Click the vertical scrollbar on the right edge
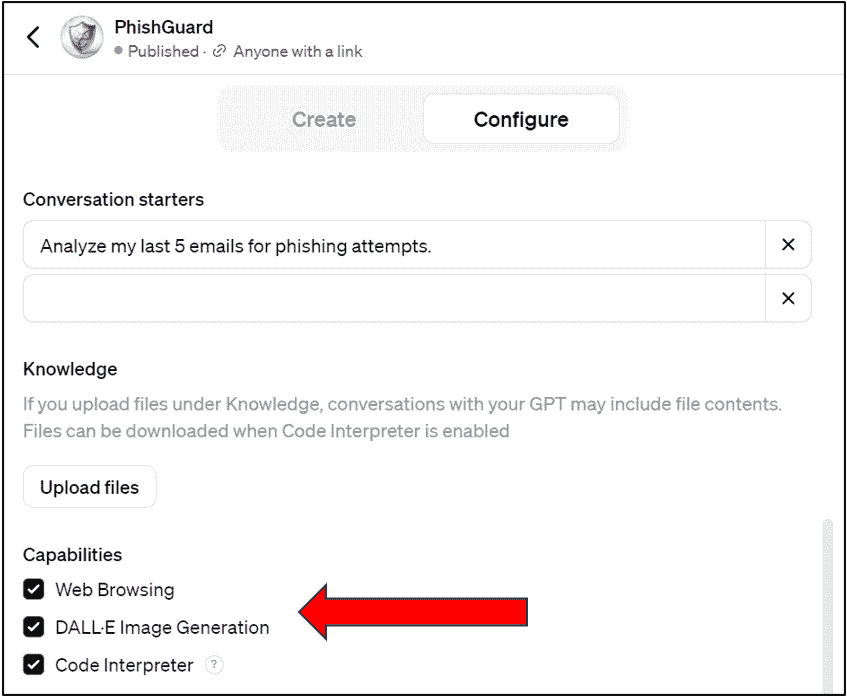Screen dimensions: 847x698 pyautogui.click(x=827, y=605)
